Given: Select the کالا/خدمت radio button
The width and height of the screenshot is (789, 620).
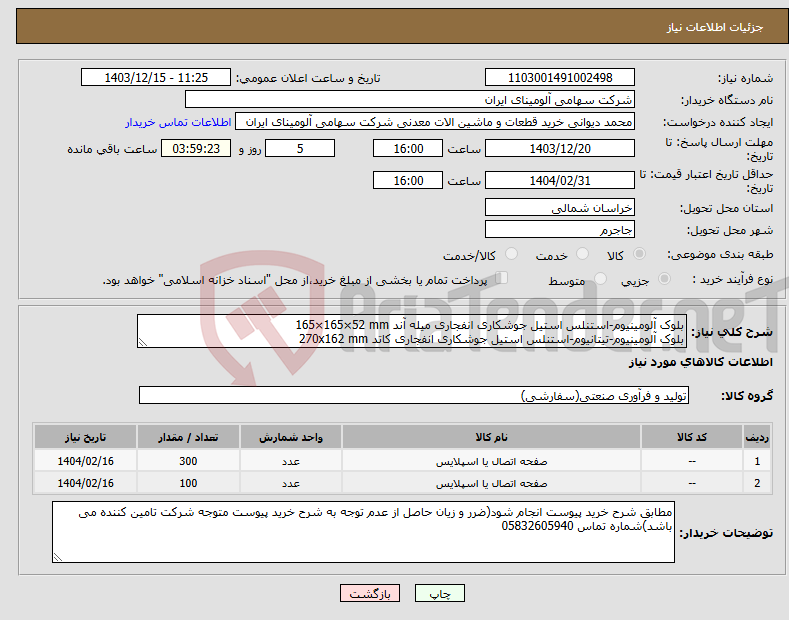Looking at the screenshot, I should tap(511, 254).
